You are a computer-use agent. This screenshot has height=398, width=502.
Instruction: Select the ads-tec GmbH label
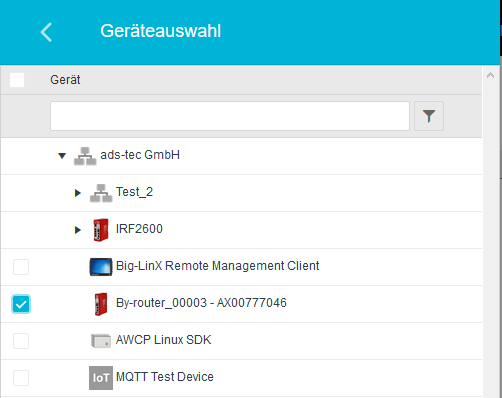(x=140, y=155)
